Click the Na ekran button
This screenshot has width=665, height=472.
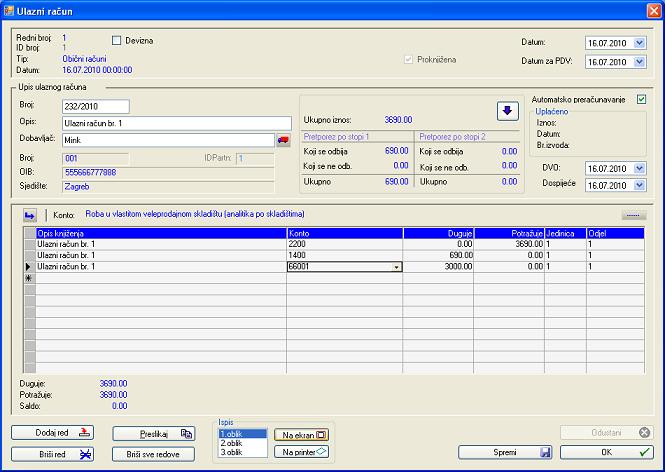tap(302, 435)
